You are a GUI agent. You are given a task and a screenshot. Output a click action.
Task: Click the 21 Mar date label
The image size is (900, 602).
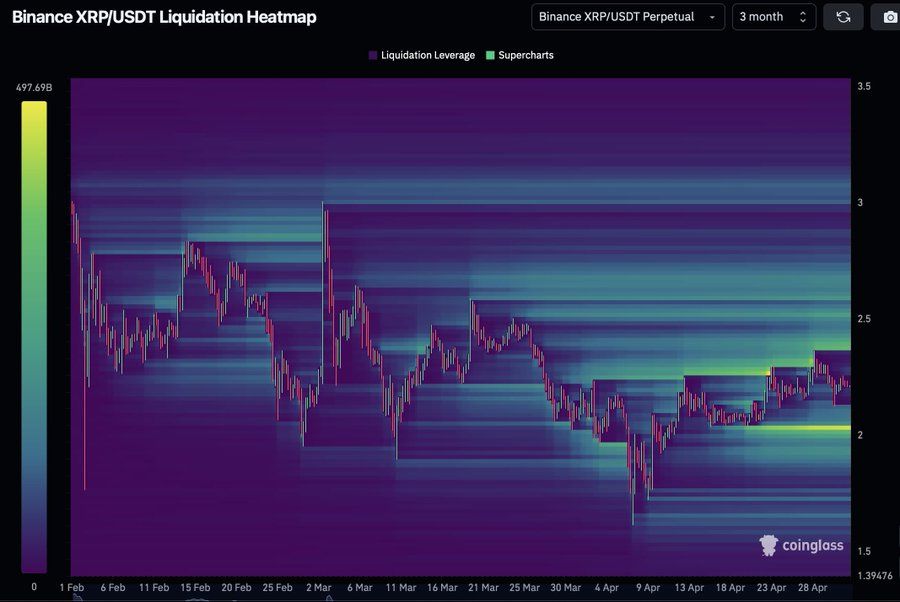[483, 588]
